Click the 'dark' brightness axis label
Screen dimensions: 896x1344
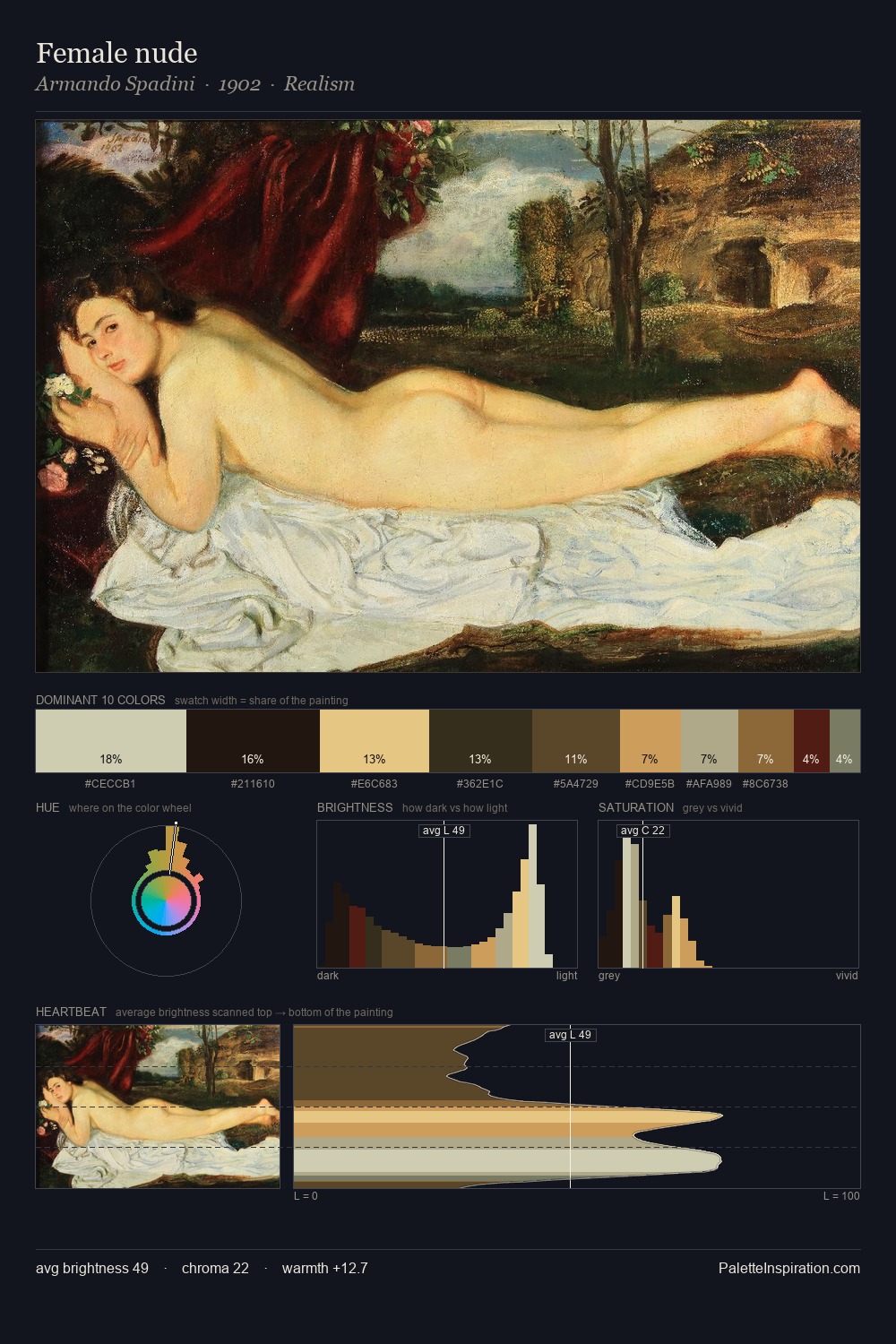[x=328, y=976]
